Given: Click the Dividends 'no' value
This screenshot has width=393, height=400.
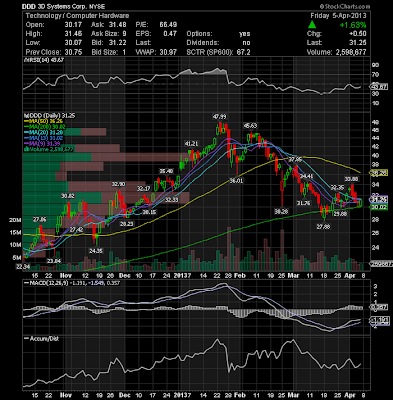Looking at the screenshot, I should (x=246, y=43).
